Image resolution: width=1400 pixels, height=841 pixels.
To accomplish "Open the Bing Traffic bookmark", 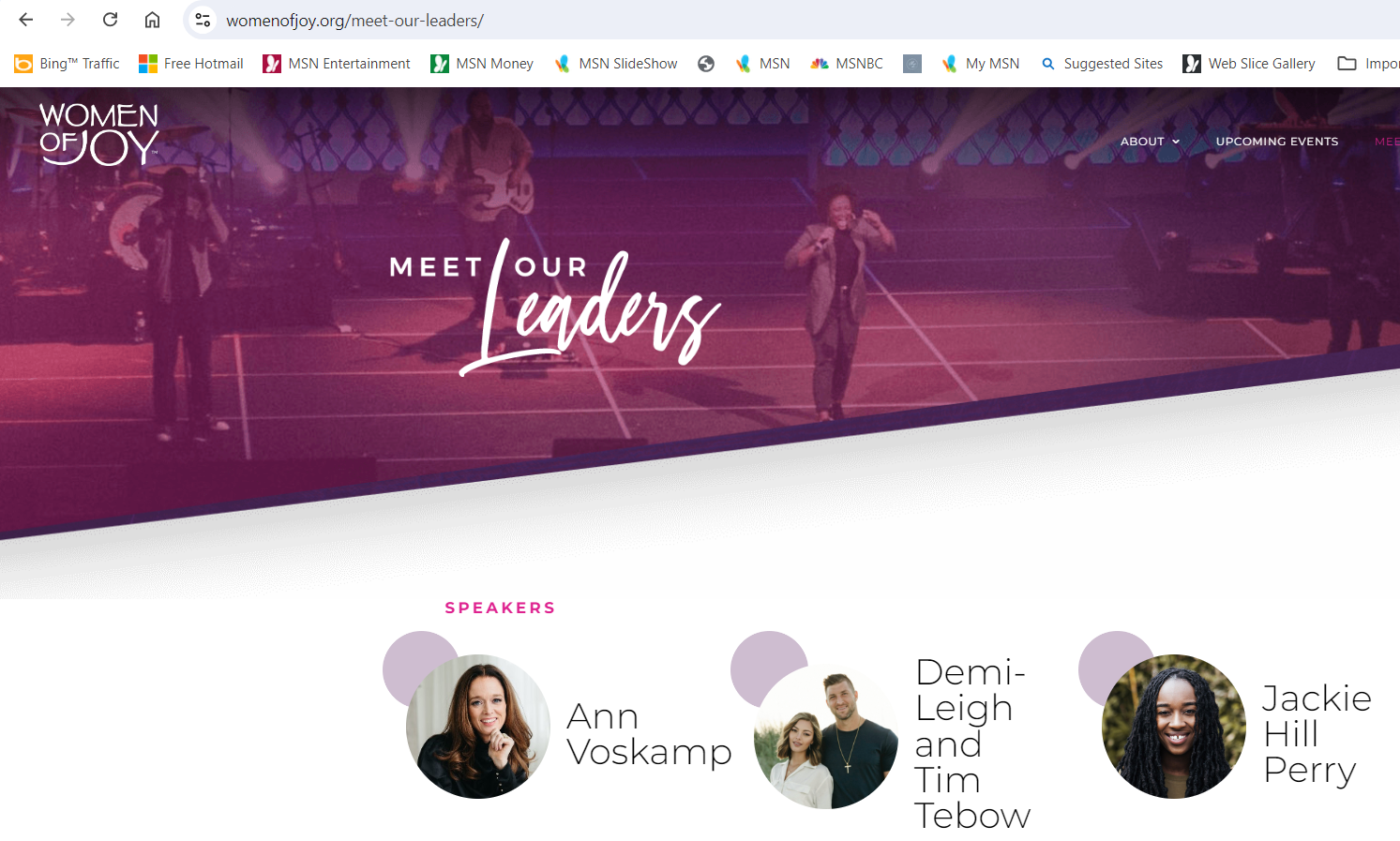I will [67, 64].
